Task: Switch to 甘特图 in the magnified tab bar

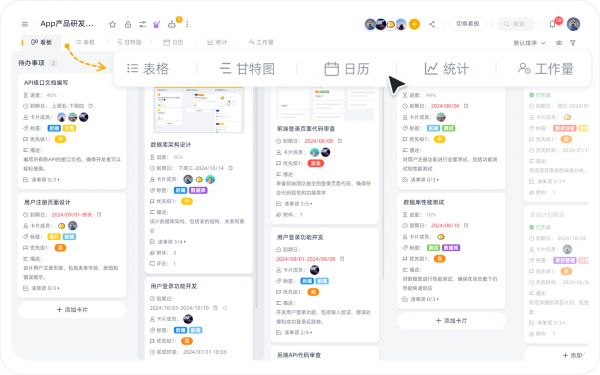Action: pyautogui.click(x=247, y=69)
